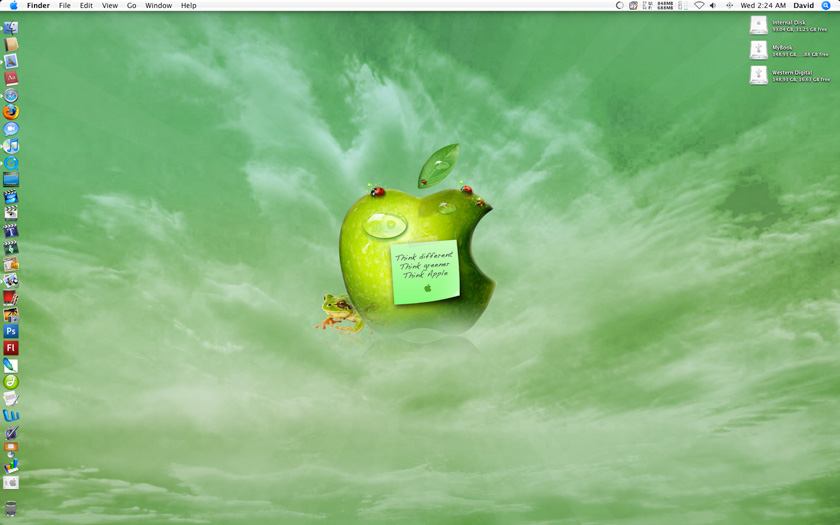The image size is (840, 525).
Task: Open the dark screen icon below QuickTime
Action: (11, 179)
